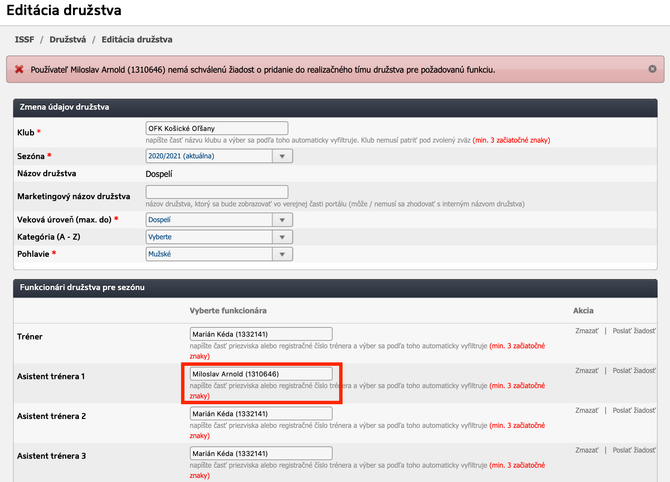The height and width of the screenshot is (482, 670).
Task: Expand the Sezóna dropdown
Action: pyautogui.click(x=219, y=156)
